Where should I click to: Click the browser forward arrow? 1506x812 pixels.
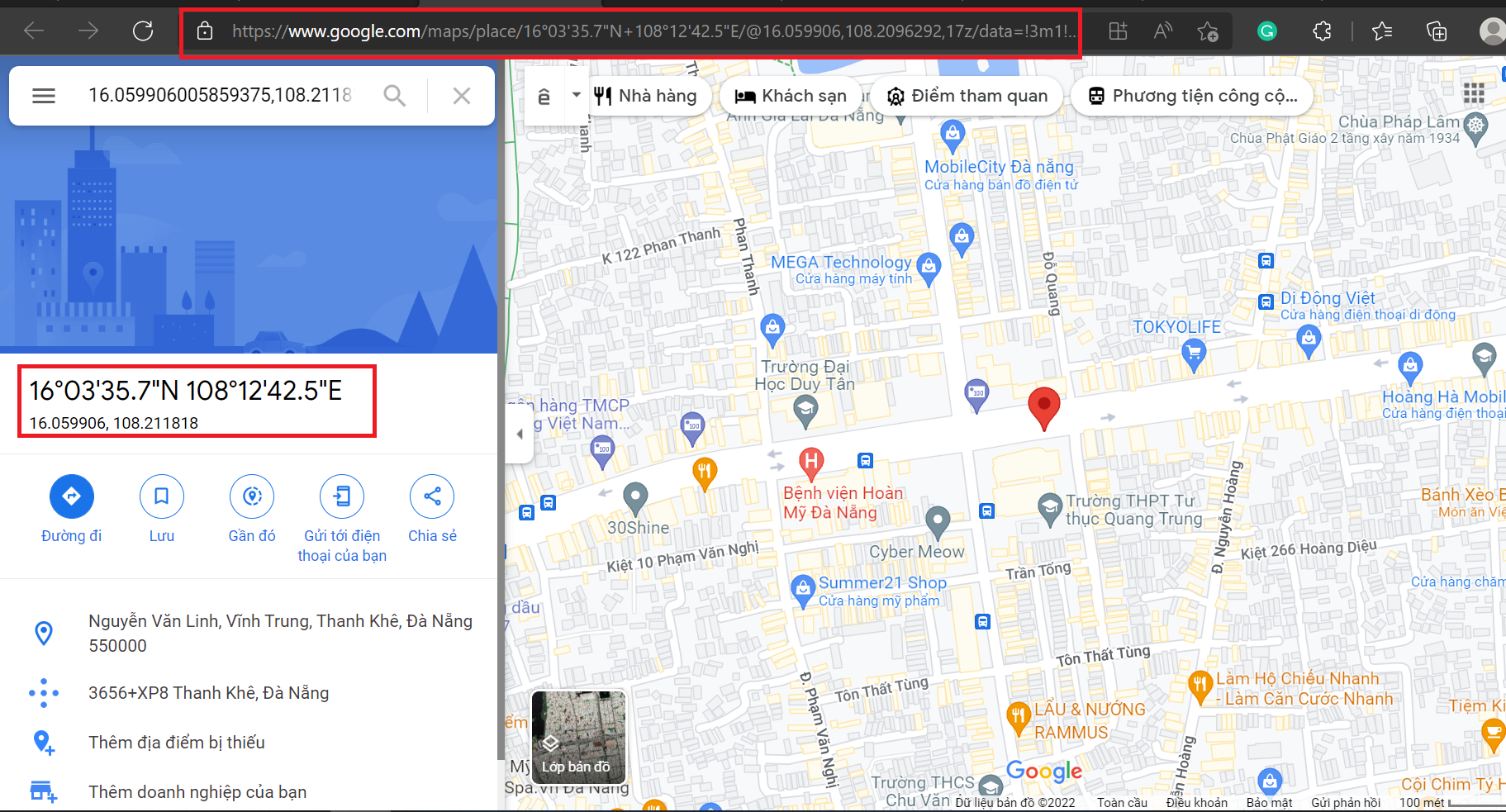(88, 31)
